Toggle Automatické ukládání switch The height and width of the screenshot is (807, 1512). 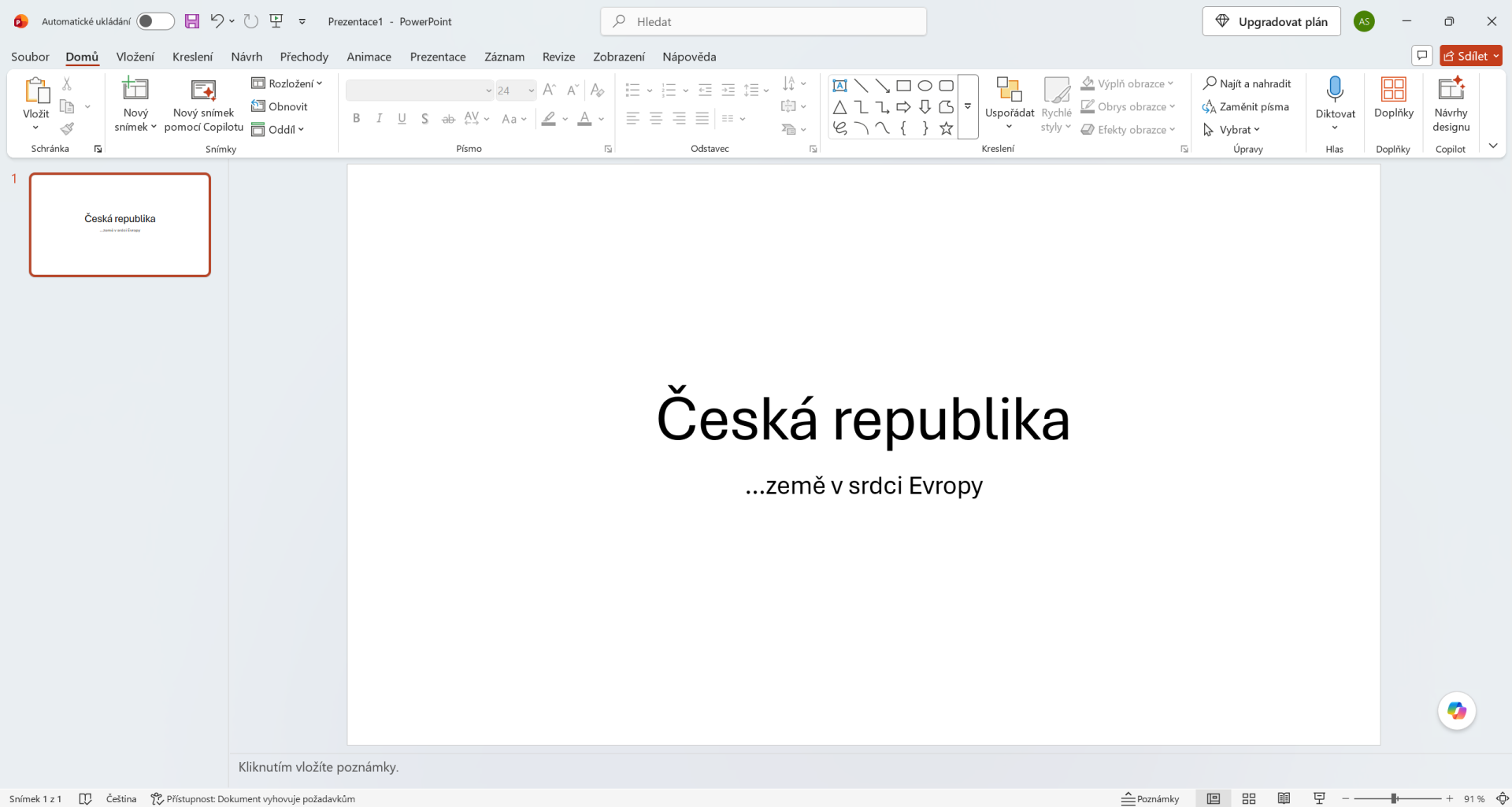[x=155, y=21]
